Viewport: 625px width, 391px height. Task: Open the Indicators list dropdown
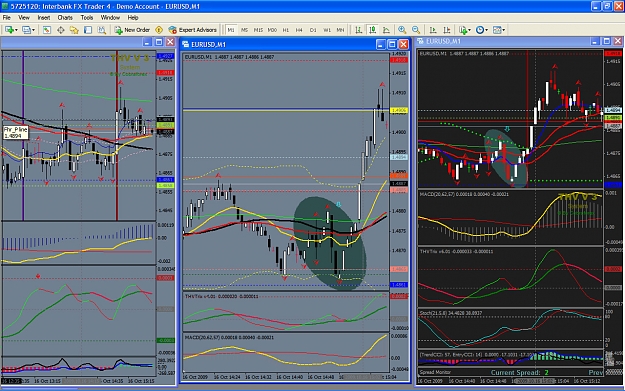pos(464,30)
